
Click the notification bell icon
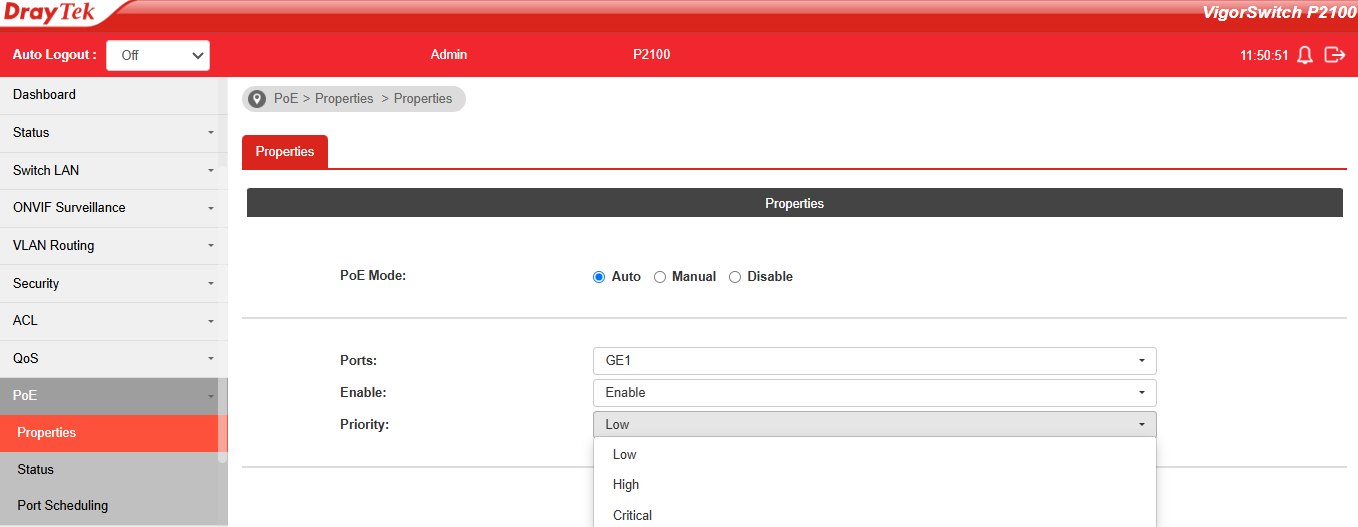click(1304, 55)
